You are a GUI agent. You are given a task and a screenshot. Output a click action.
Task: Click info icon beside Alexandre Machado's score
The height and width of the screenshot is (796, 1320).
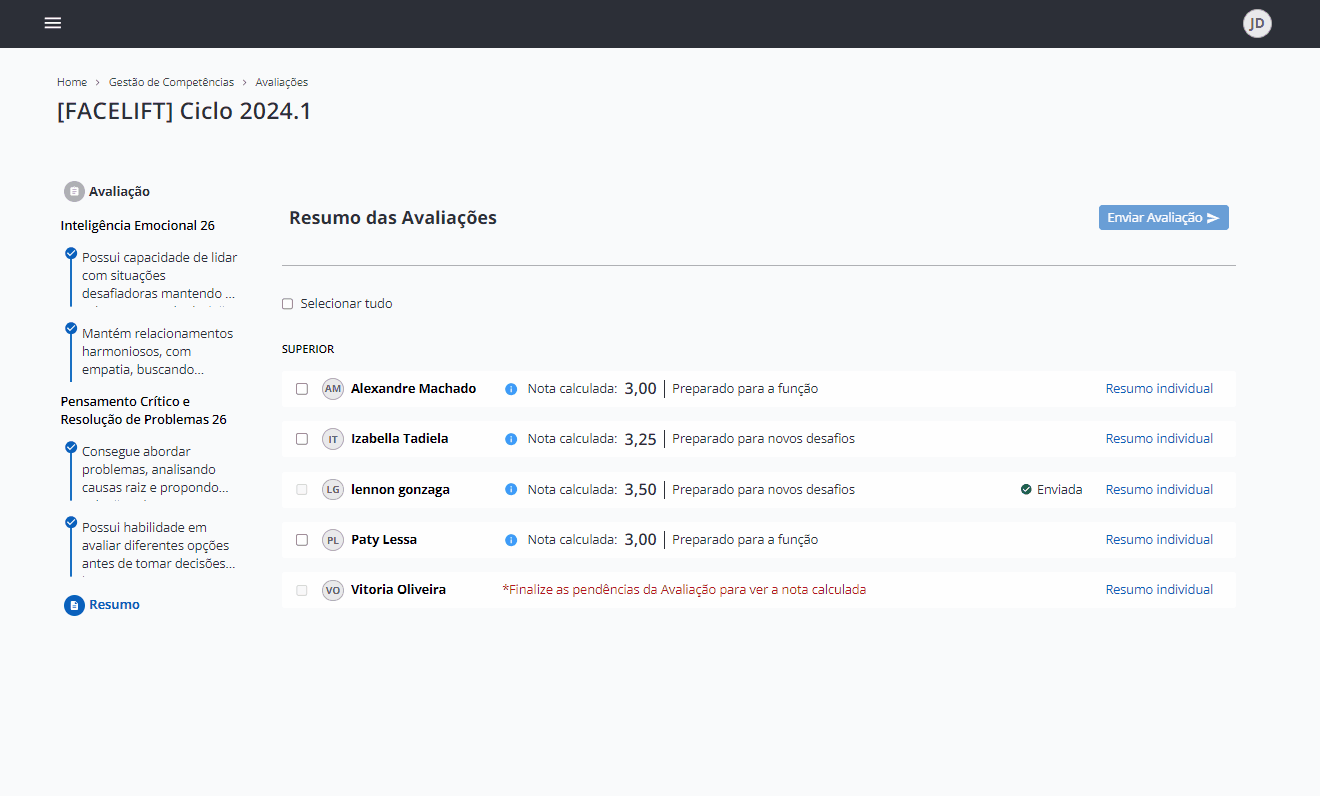click(x=511, y=389)
